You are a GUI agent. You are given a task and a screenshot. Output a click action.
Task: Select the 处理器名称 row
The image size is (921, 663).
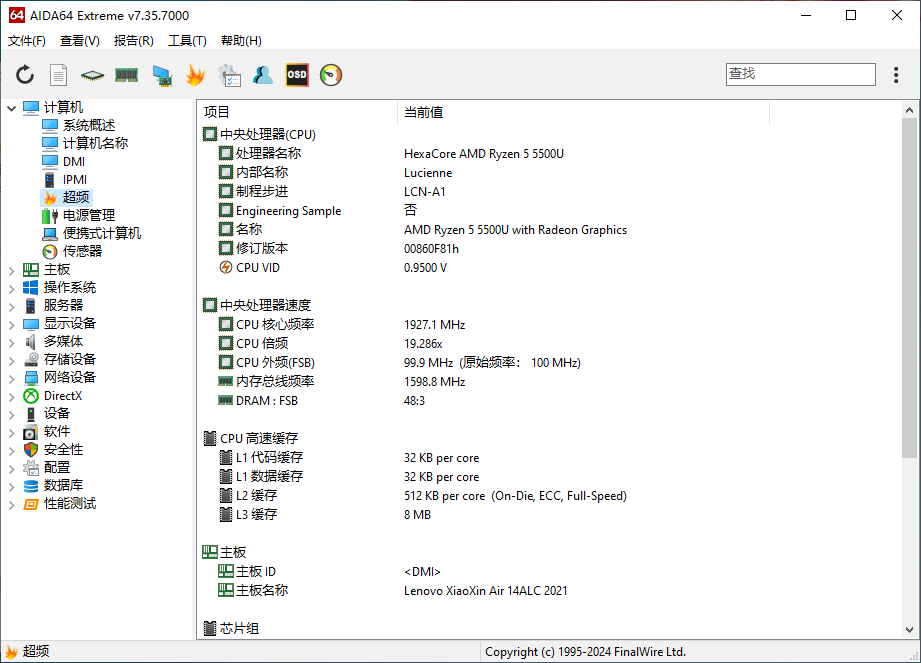tap(549, 153)
